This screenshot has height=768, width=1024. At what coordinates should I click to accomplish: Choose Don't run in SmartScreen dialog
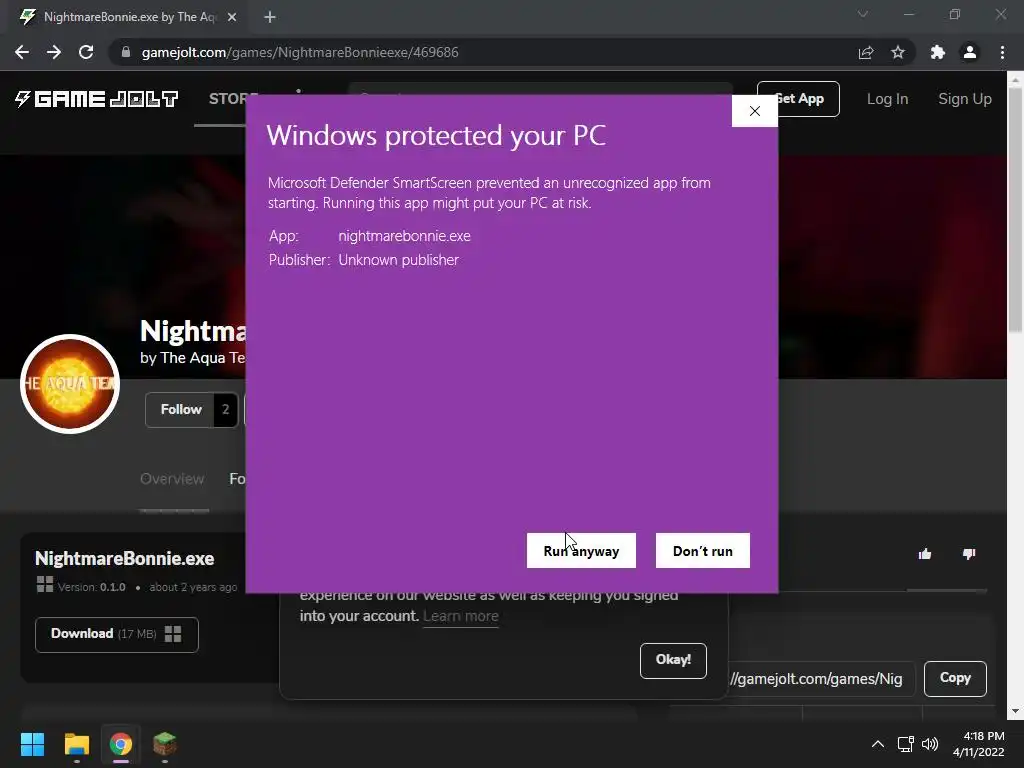coord(703,551)
